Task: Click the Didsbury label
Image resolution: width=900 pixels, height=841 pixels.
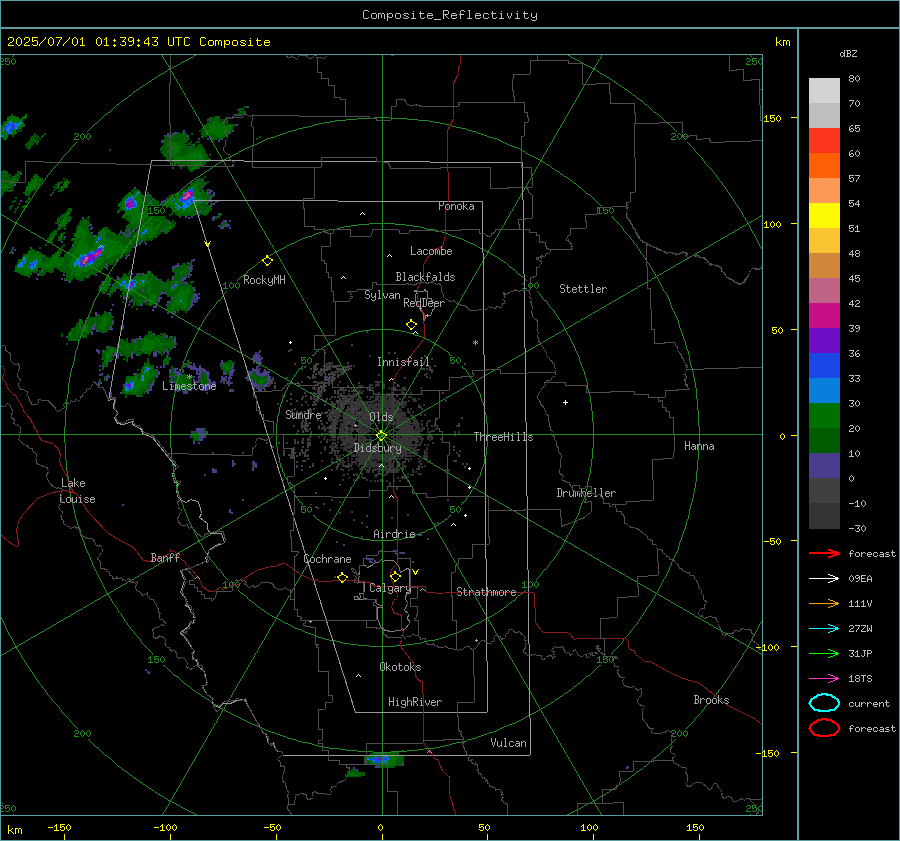Action: [377, 448]
